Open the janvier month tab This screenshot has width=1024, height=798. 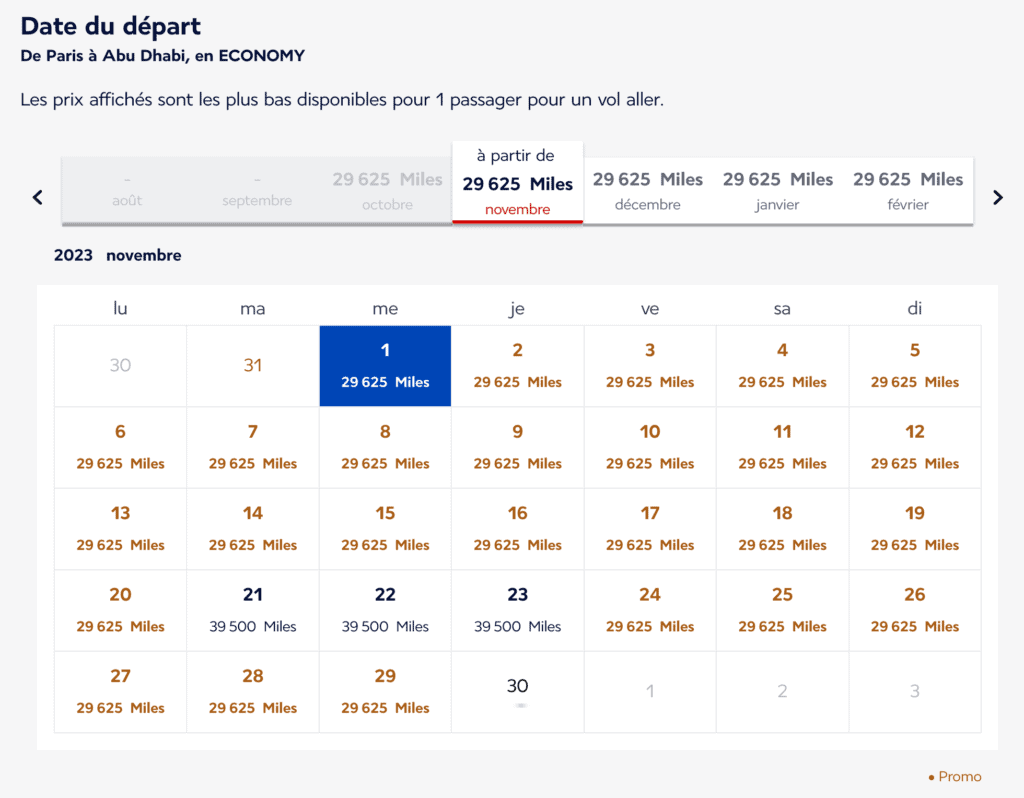coord(777,190)
